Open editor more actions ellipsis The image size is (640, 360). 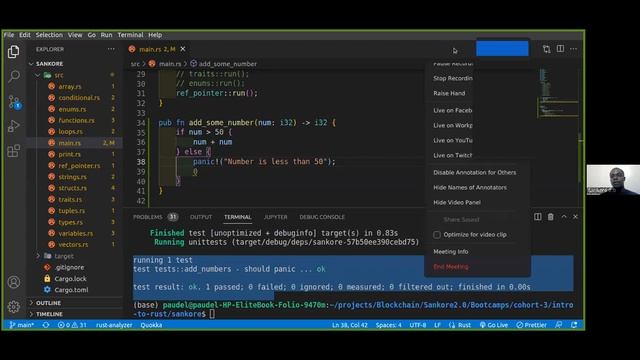point(573,49)
